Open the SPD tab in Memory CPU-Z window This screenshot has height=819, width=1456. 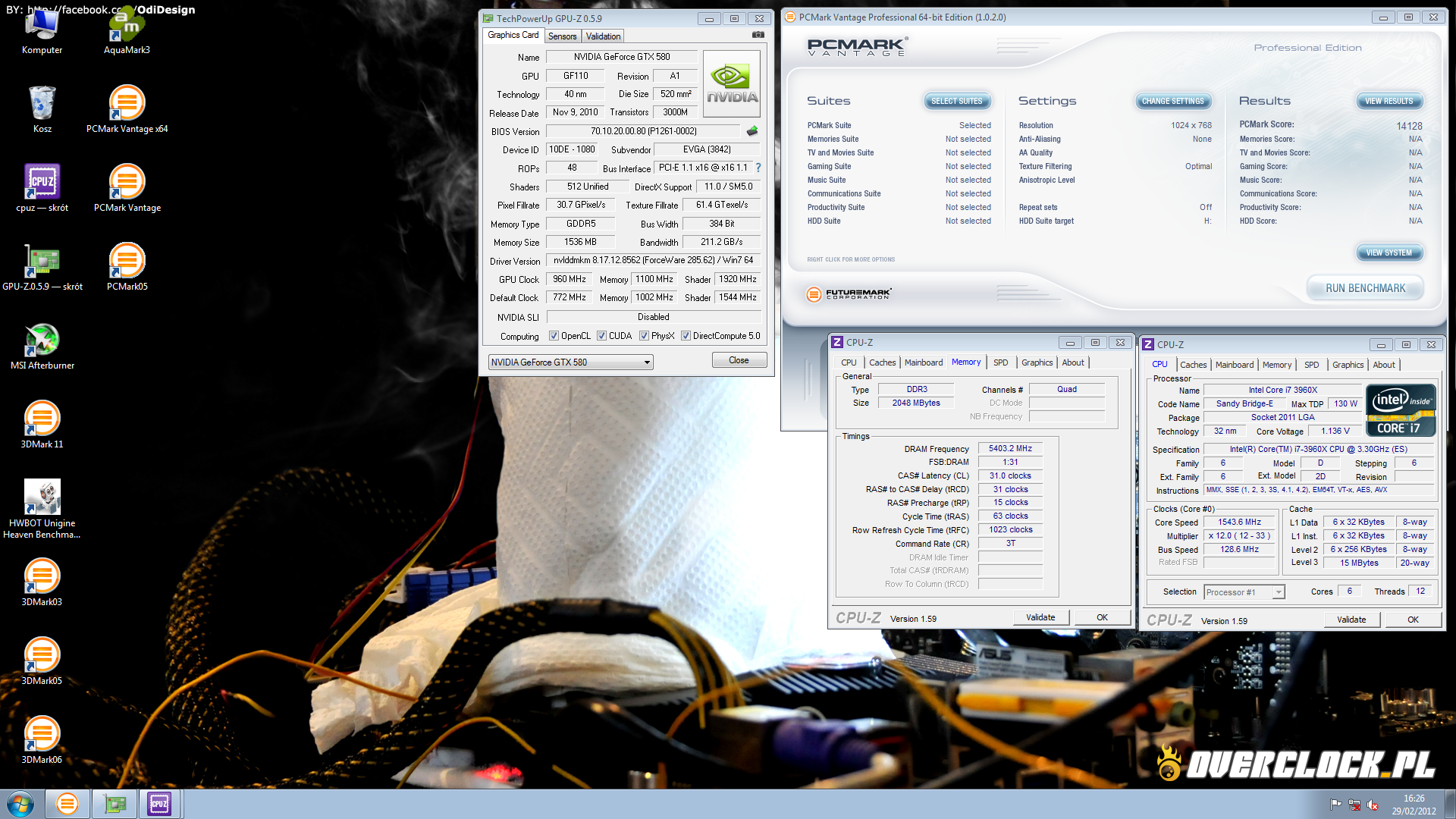1001,362
